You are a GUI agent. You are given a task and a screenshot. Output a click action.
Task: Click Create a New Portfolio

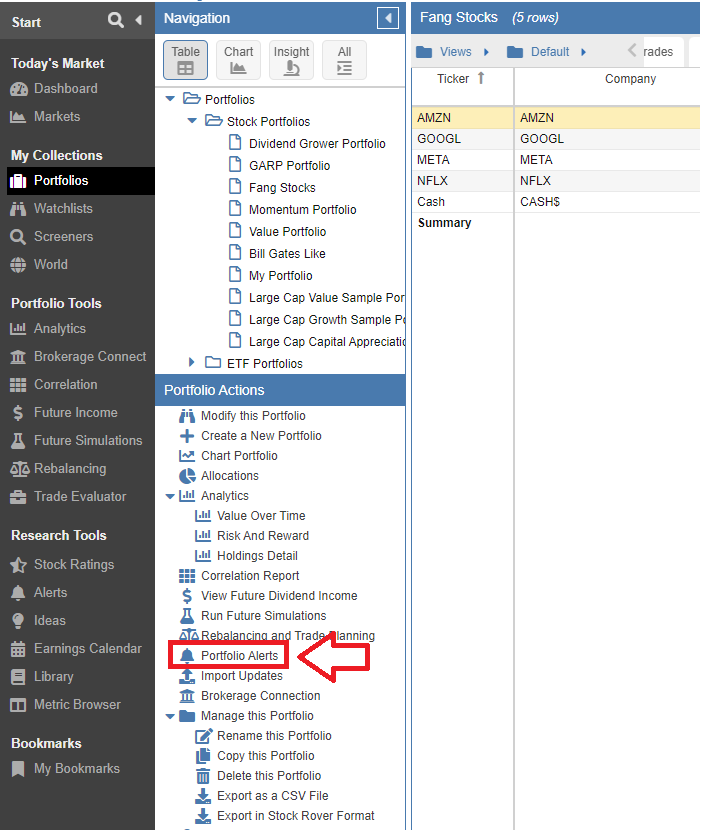250,436
